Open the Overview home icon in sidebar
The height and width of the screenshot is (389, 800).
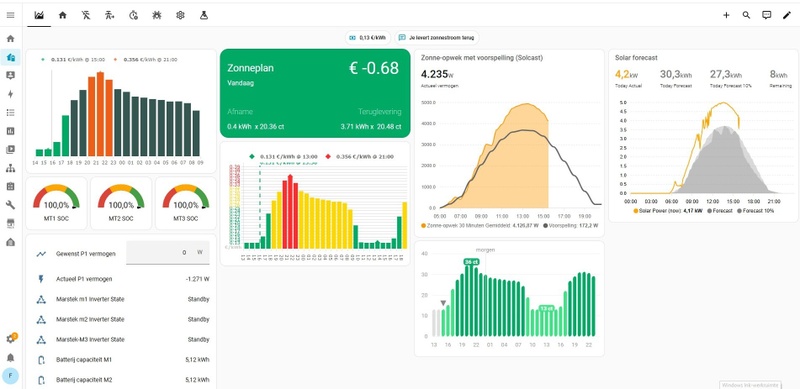coord(10,39)
